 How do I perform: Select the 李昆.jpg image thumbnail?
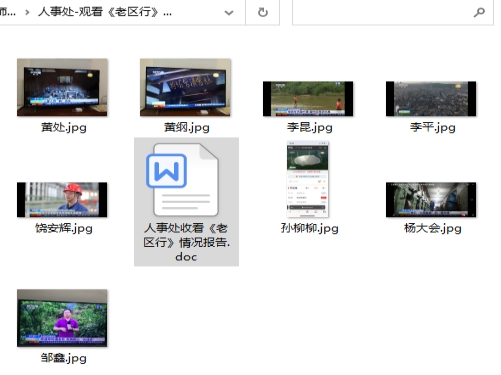[308, 99]
